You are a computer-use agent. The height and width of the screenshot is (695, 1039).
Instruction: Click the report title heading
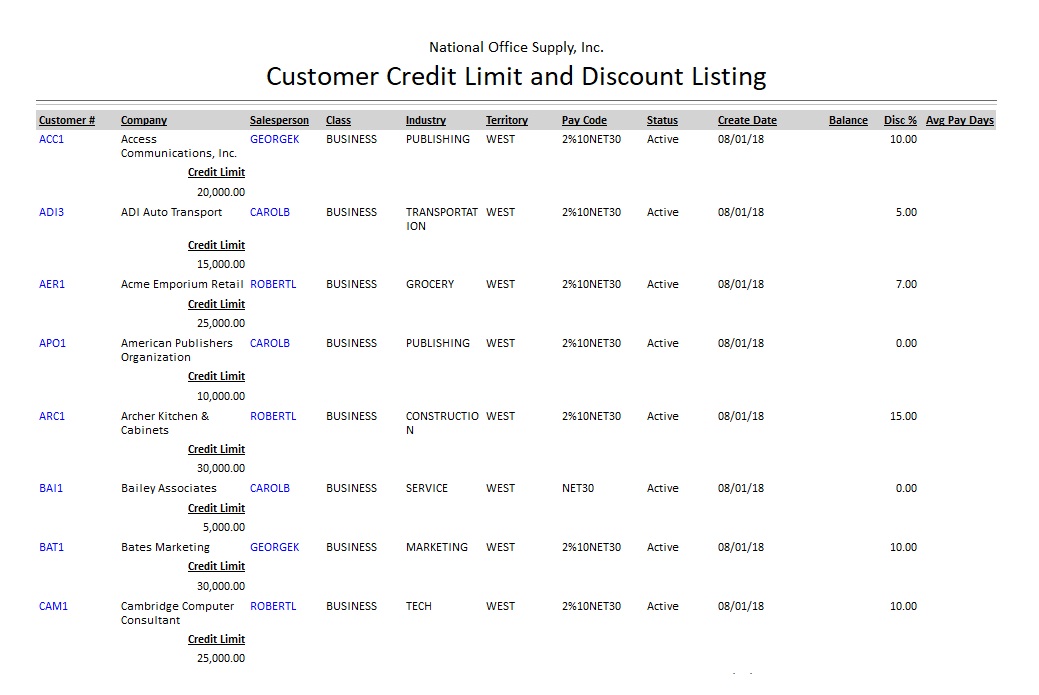click(x=516, y=77)
